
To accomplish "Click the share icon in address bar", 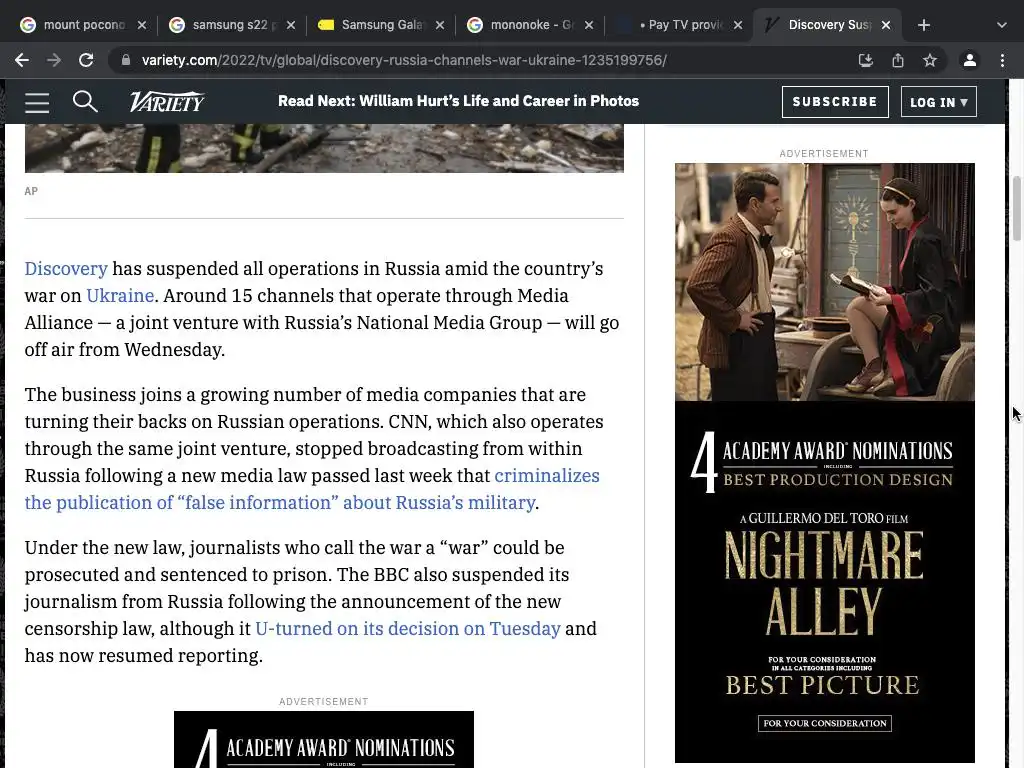I will pos(898,60).
